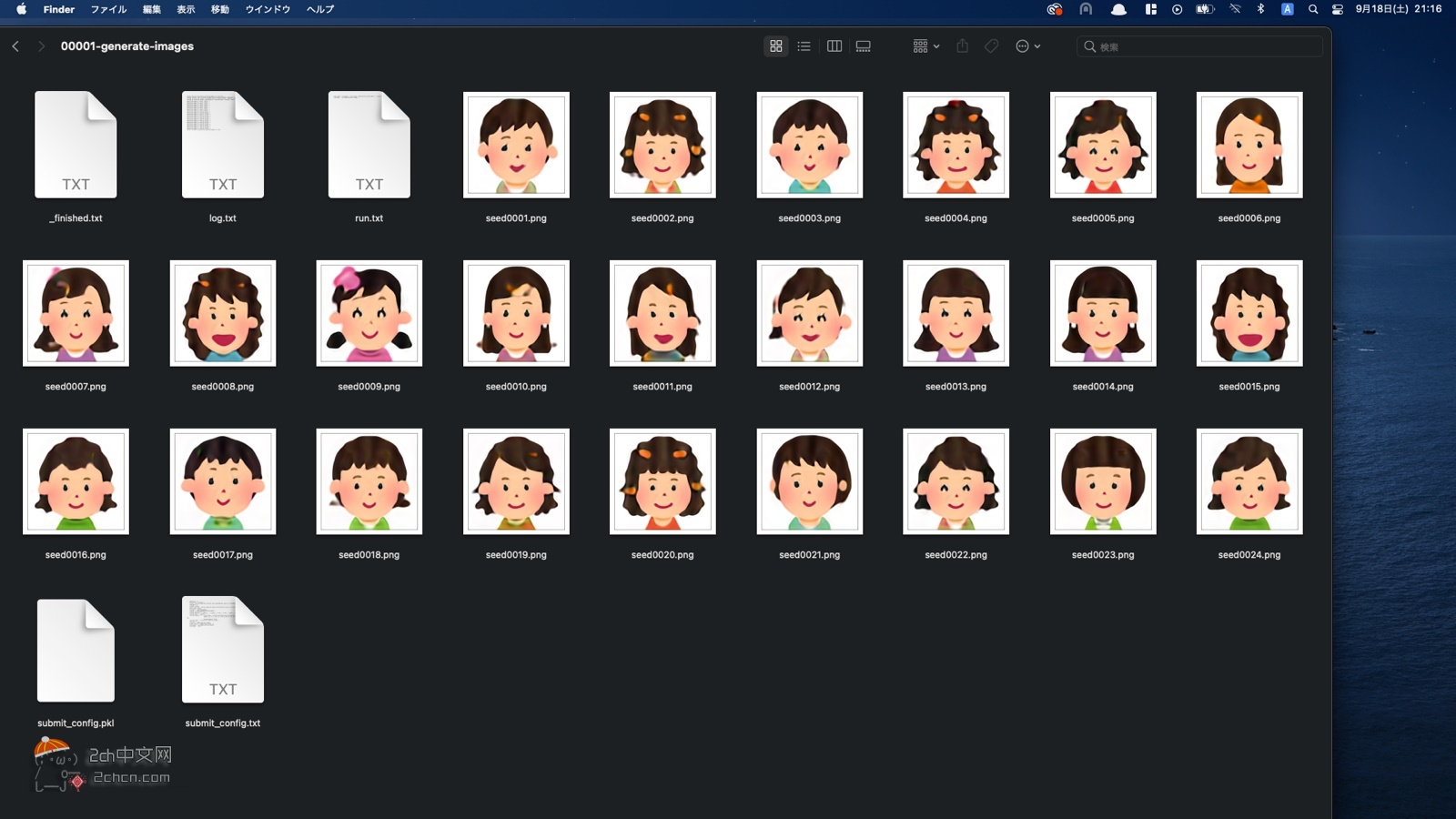Open the Apple menu

[x=21, y=9]
